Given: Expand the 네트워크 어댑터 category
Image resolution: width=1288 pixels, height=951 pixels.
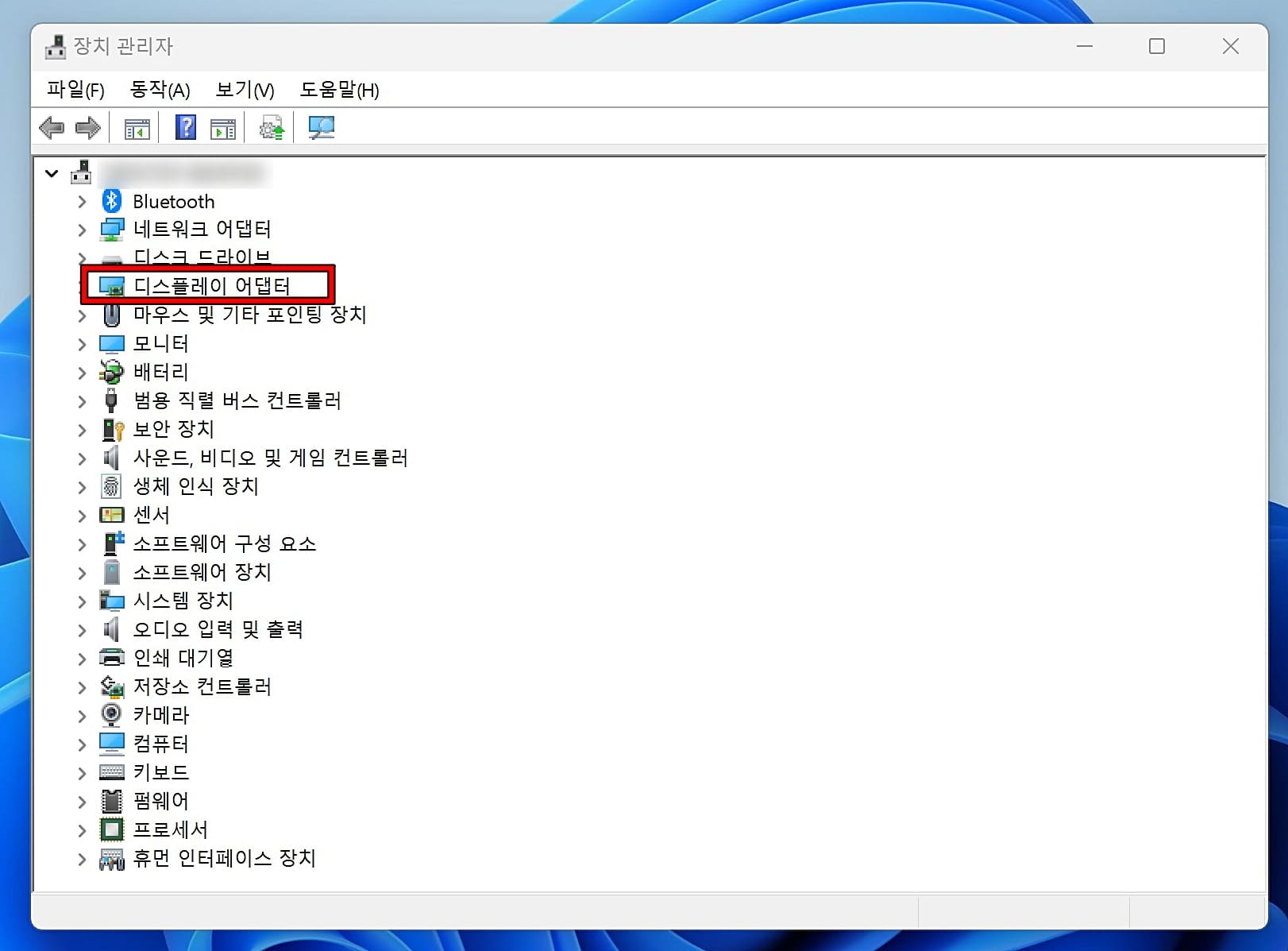Looking at the screenshot, I should [x=82, y=230].
